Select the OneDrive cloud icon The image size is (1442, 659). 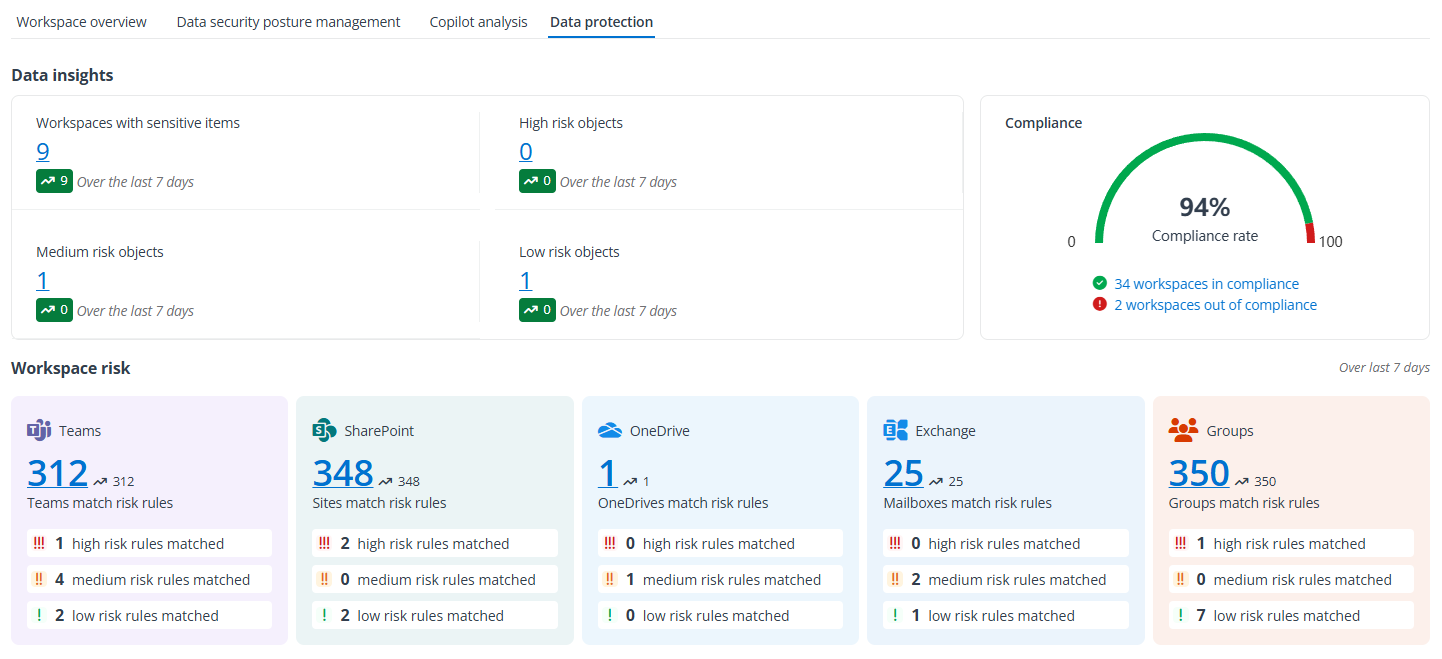tap(611, 430)
